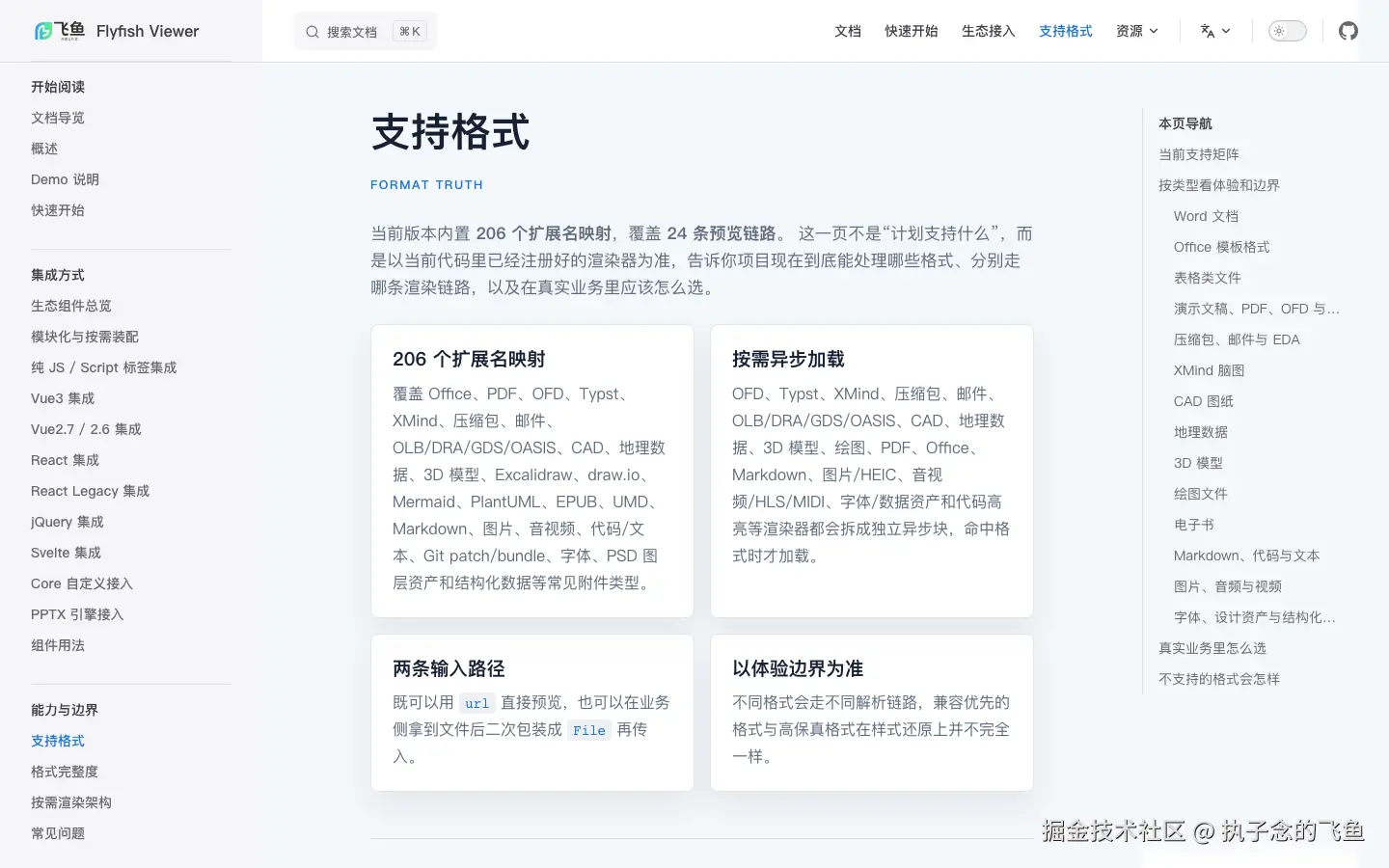Open 格式完整度 sidebar page
Screen dimensions: 1389x868
click(65, 772)
